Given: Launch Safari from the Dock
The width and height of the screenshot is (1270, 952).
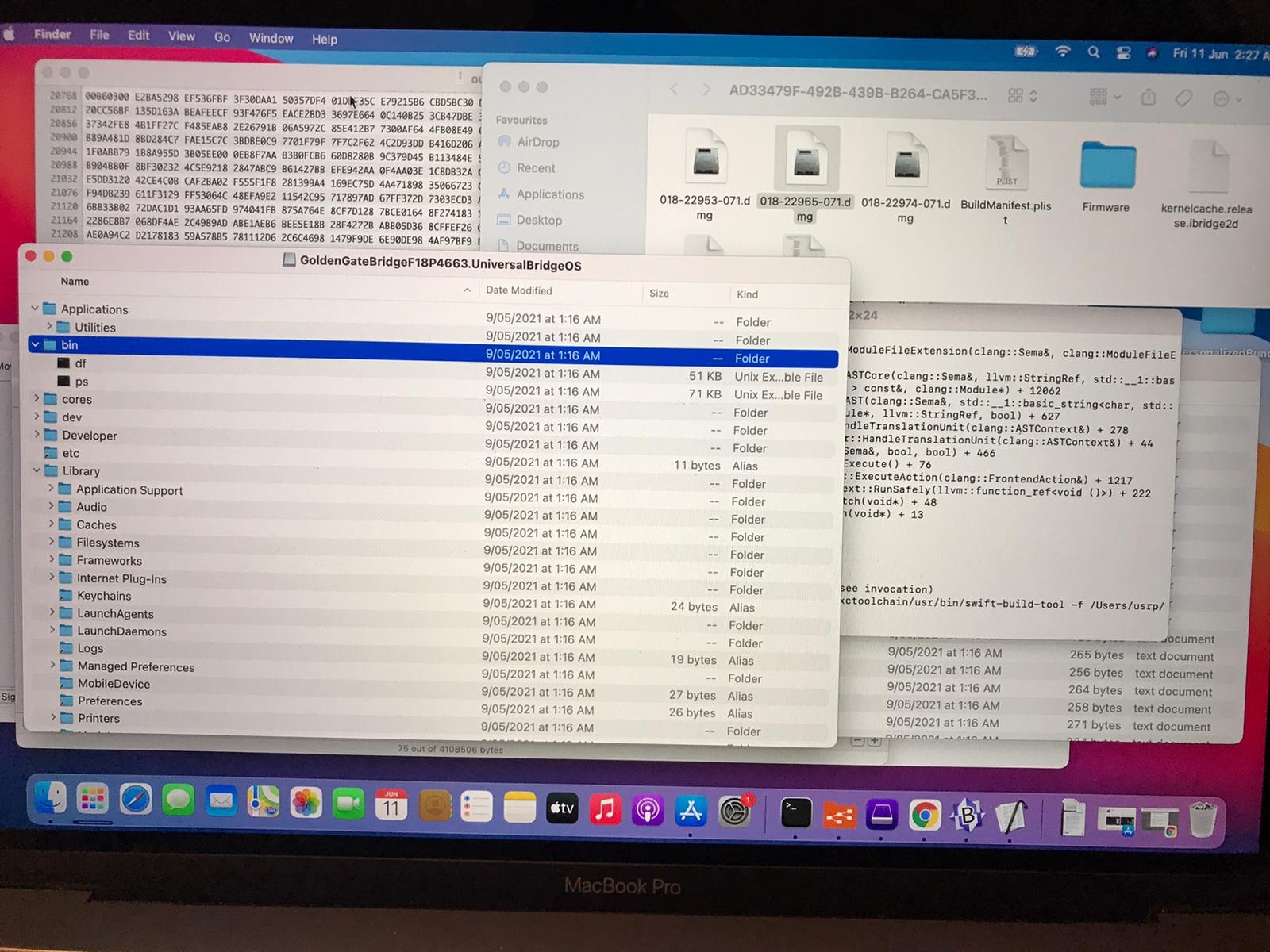Looking at the screenshot, I should coord(135,800).
